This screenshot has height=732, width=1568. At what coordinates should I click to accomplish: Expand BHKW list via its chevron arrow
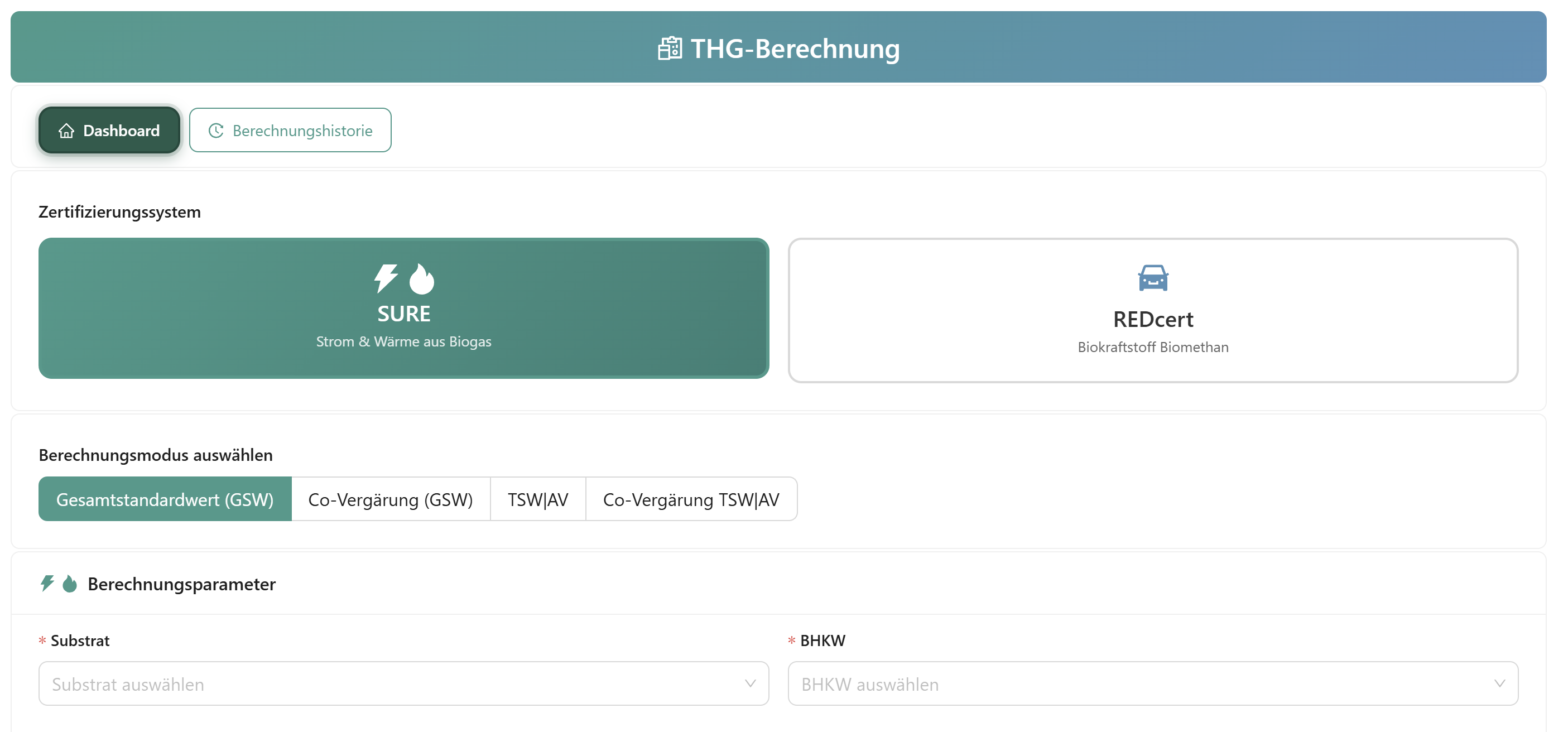(x=1499, y=684)
